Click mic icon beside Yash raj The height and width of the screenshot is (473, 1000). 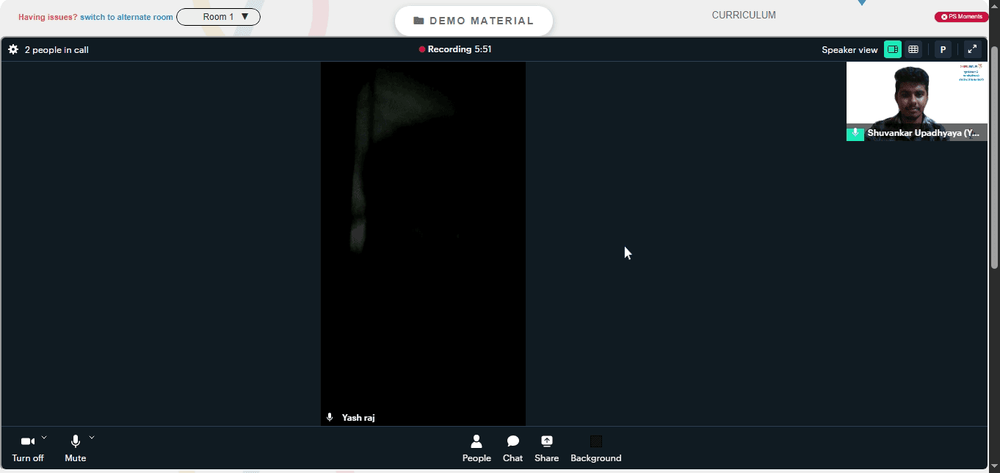pyautogui.click(x=330, y=418)
